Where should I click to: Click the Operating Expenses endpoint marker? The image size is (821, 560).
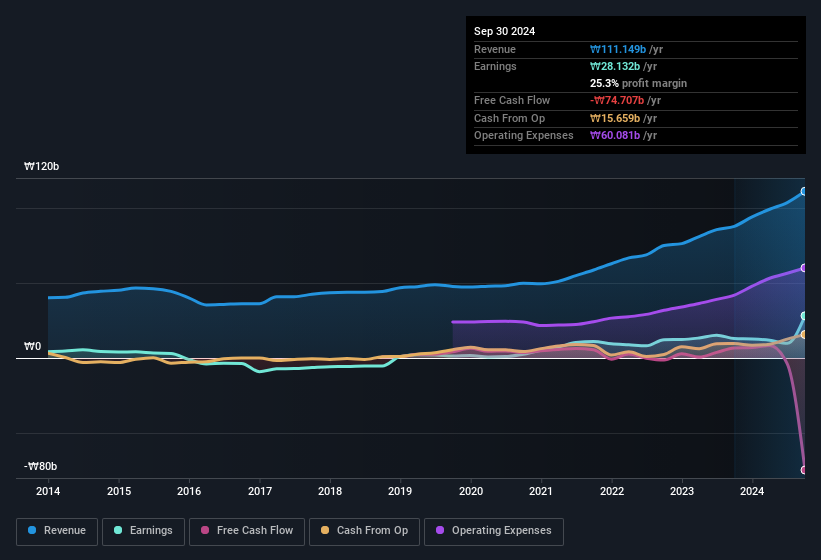(x=804, y=268)
